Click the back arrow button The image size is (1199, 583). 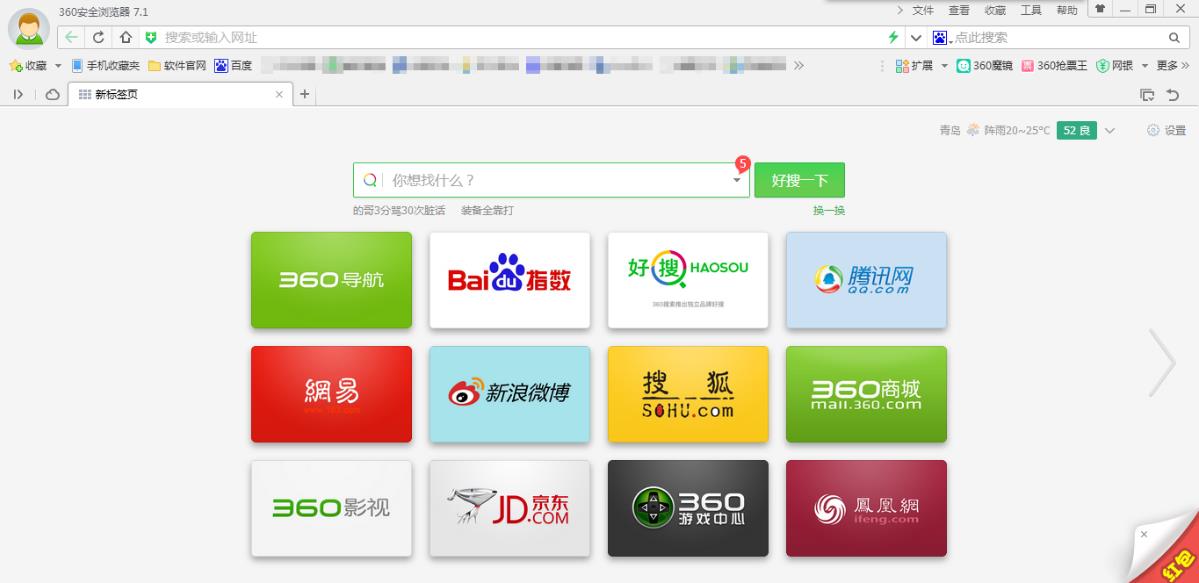pyautogui.click(x=71, y=37)
